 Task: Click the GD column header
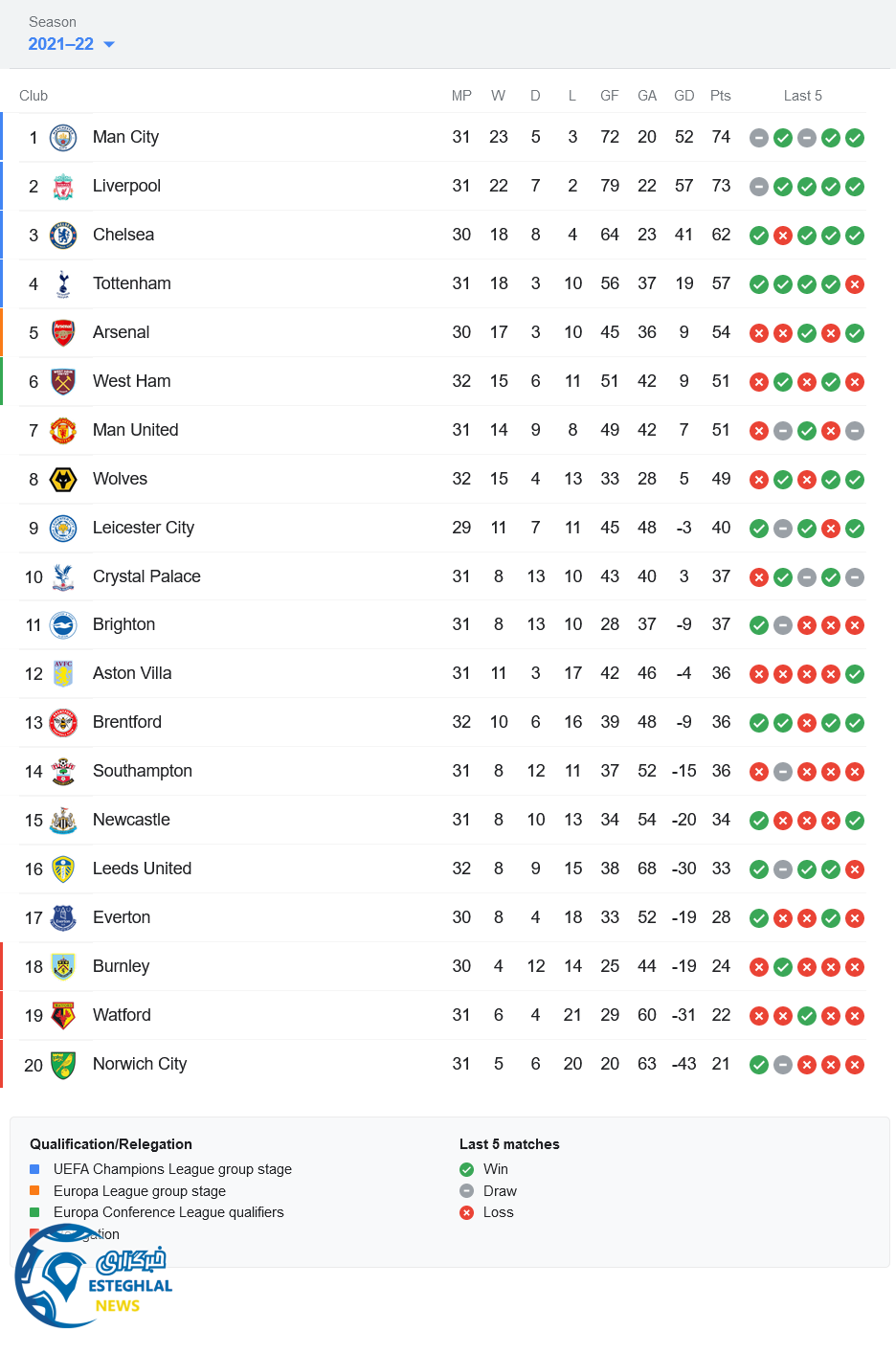[x=683, y=96]
